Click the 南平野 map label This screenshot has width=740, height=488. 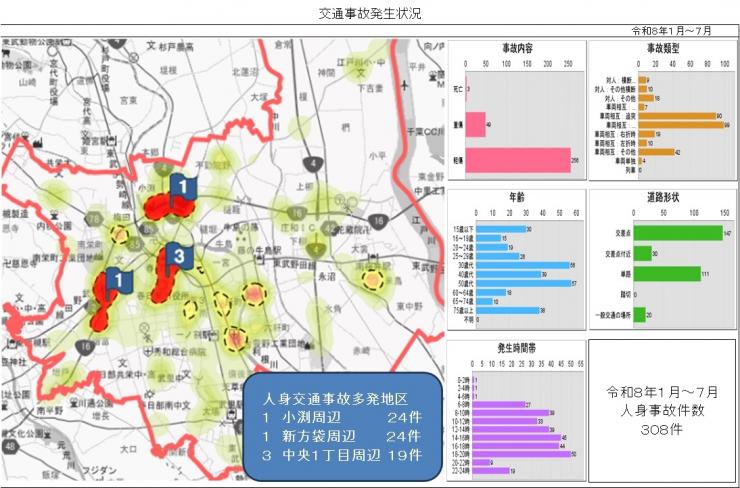[x=50, y=411]
